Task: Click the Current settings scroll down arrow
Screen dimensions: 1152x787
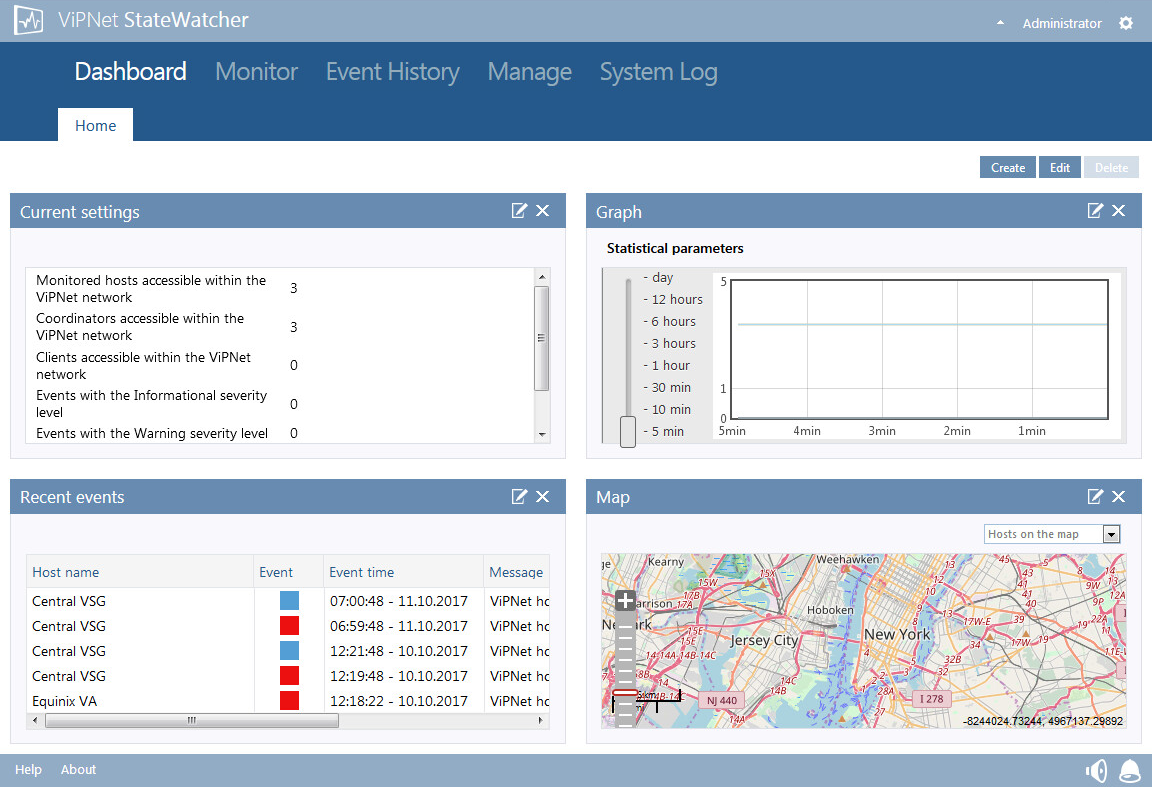Action: click(542, 434)
